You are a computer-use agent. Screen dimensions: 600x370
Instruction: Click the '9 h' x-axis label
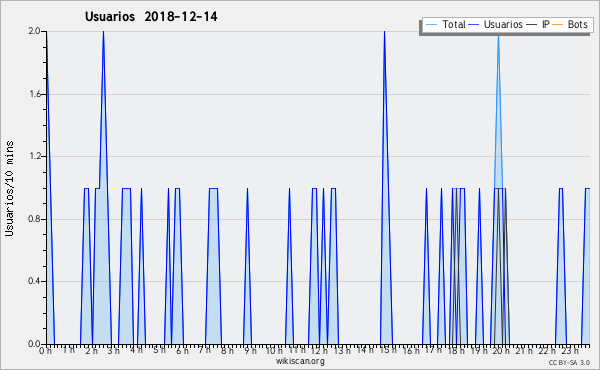point(250,350)
